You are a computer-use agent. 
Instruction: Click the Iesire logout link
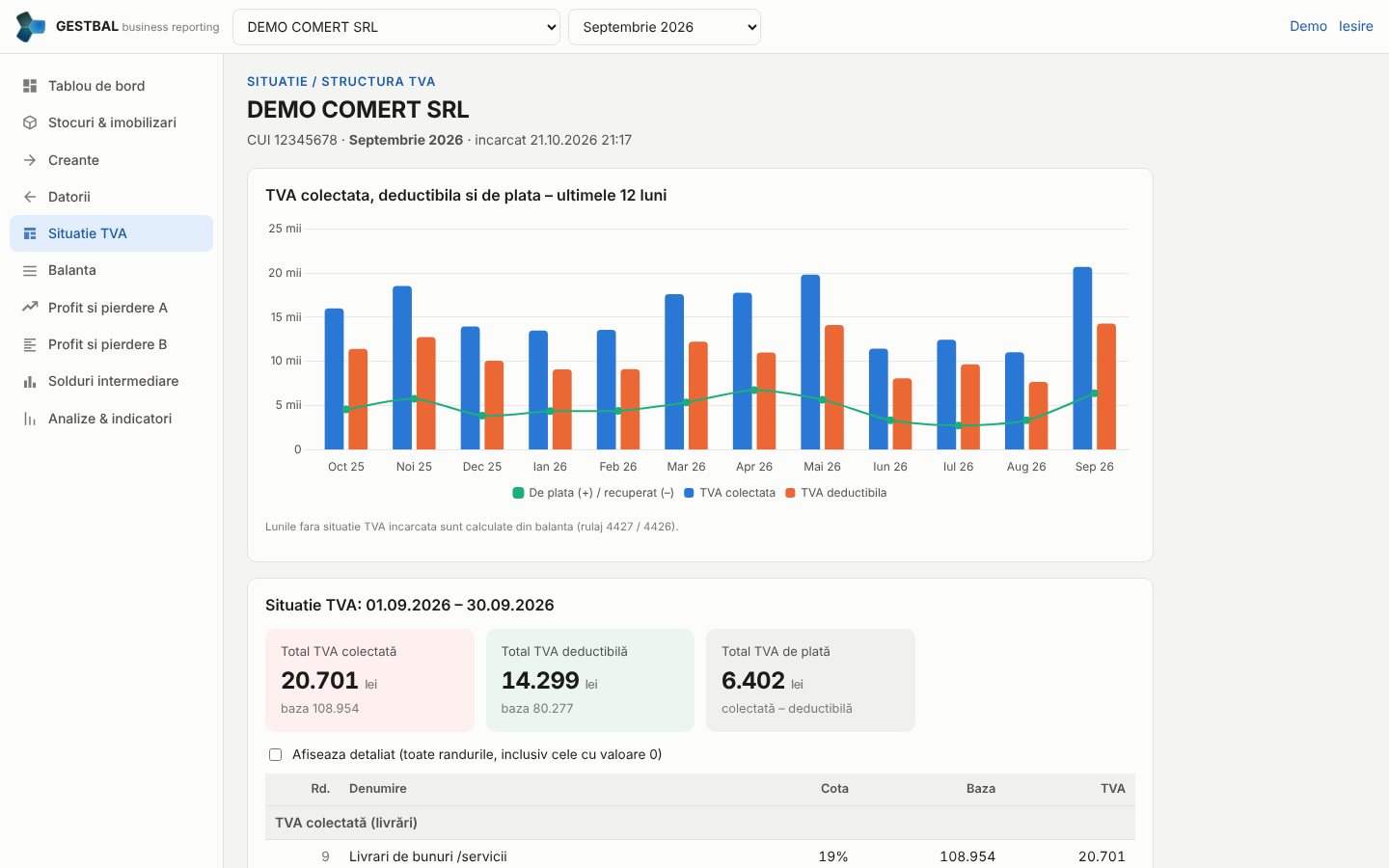[x=1355, y=26]
